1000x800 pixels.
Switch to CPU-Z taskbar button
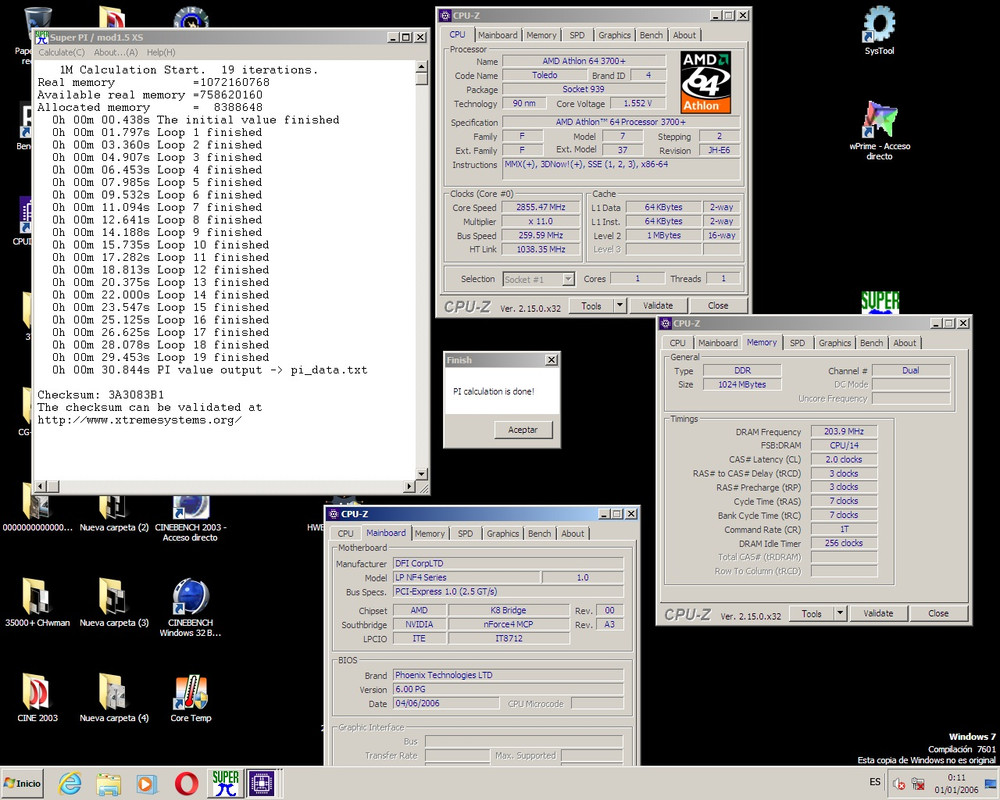[x=262, y=783]
